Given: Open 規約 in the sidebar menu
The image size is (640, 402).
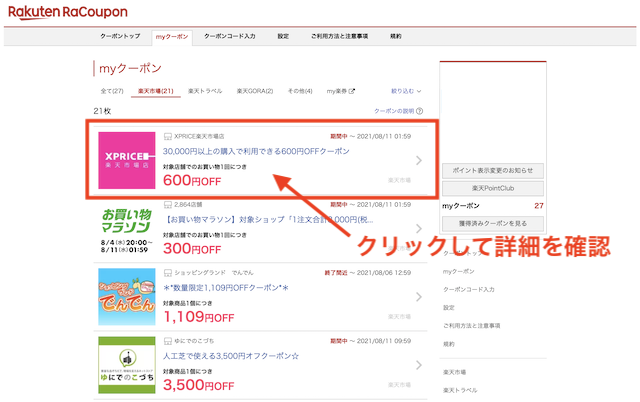Looking at the screenshot, I should tap(449, 344).
